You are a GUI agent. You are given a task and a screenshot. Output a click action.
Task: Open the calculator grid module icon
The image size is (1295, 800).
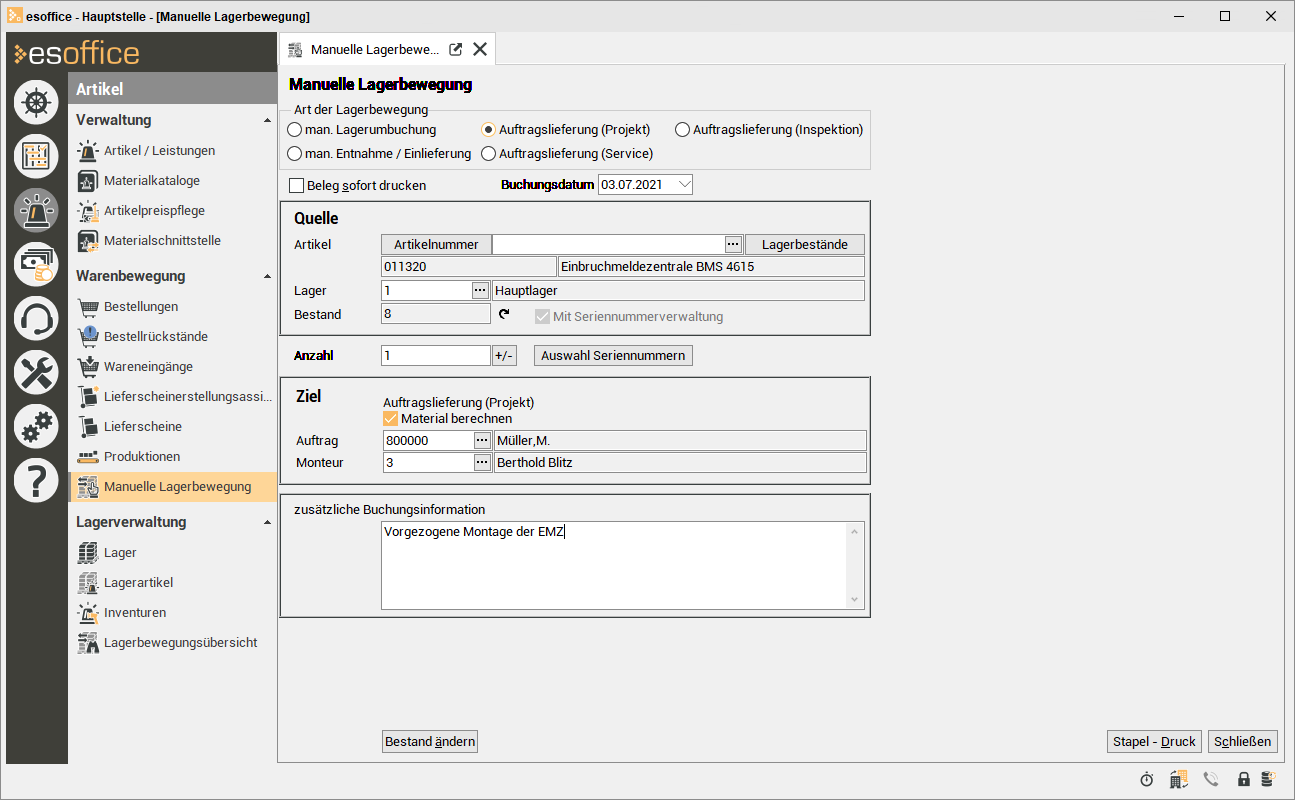37,156
